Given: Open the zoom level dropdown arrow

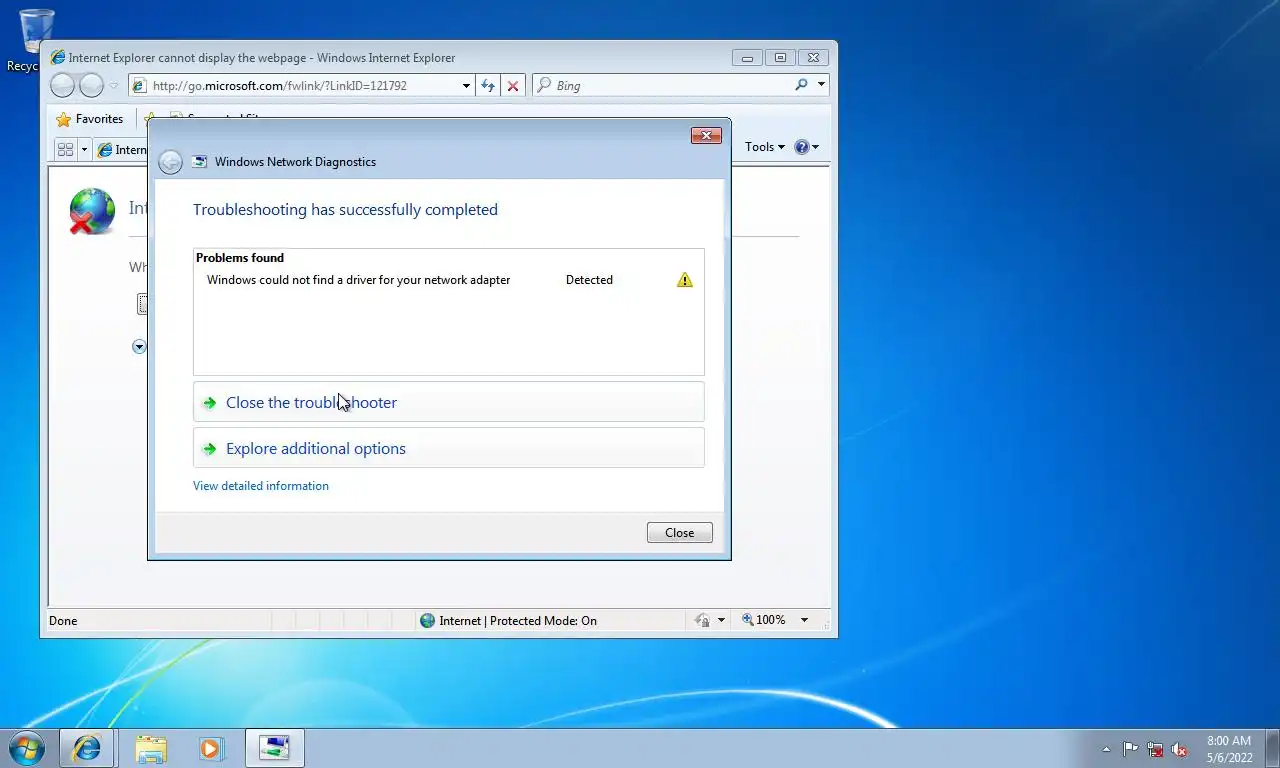Looking at the screenshot, I should coord(804,620).
